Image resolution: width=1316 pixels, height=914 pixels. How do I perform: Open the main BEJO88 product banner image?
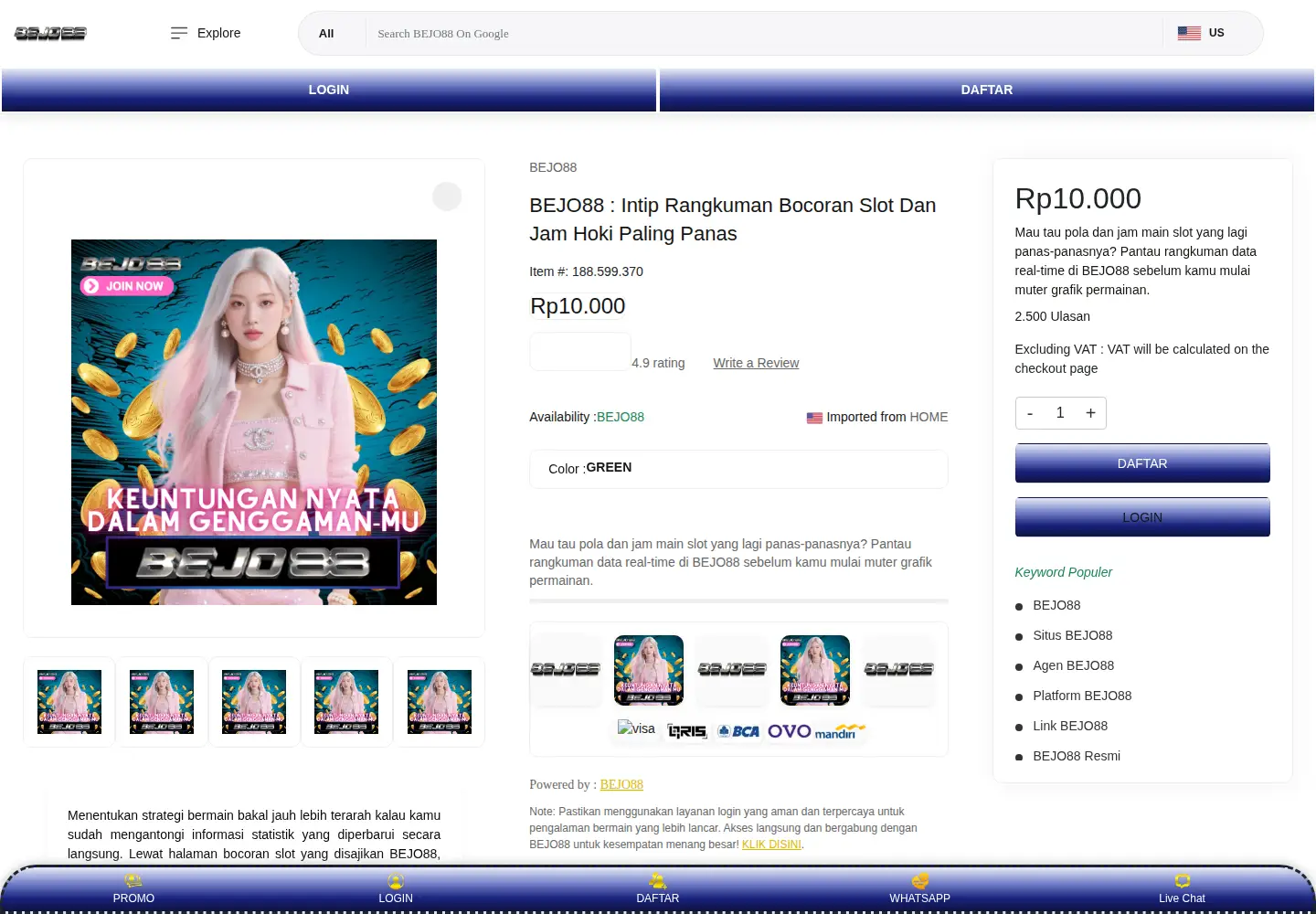(x=254, y=422)
